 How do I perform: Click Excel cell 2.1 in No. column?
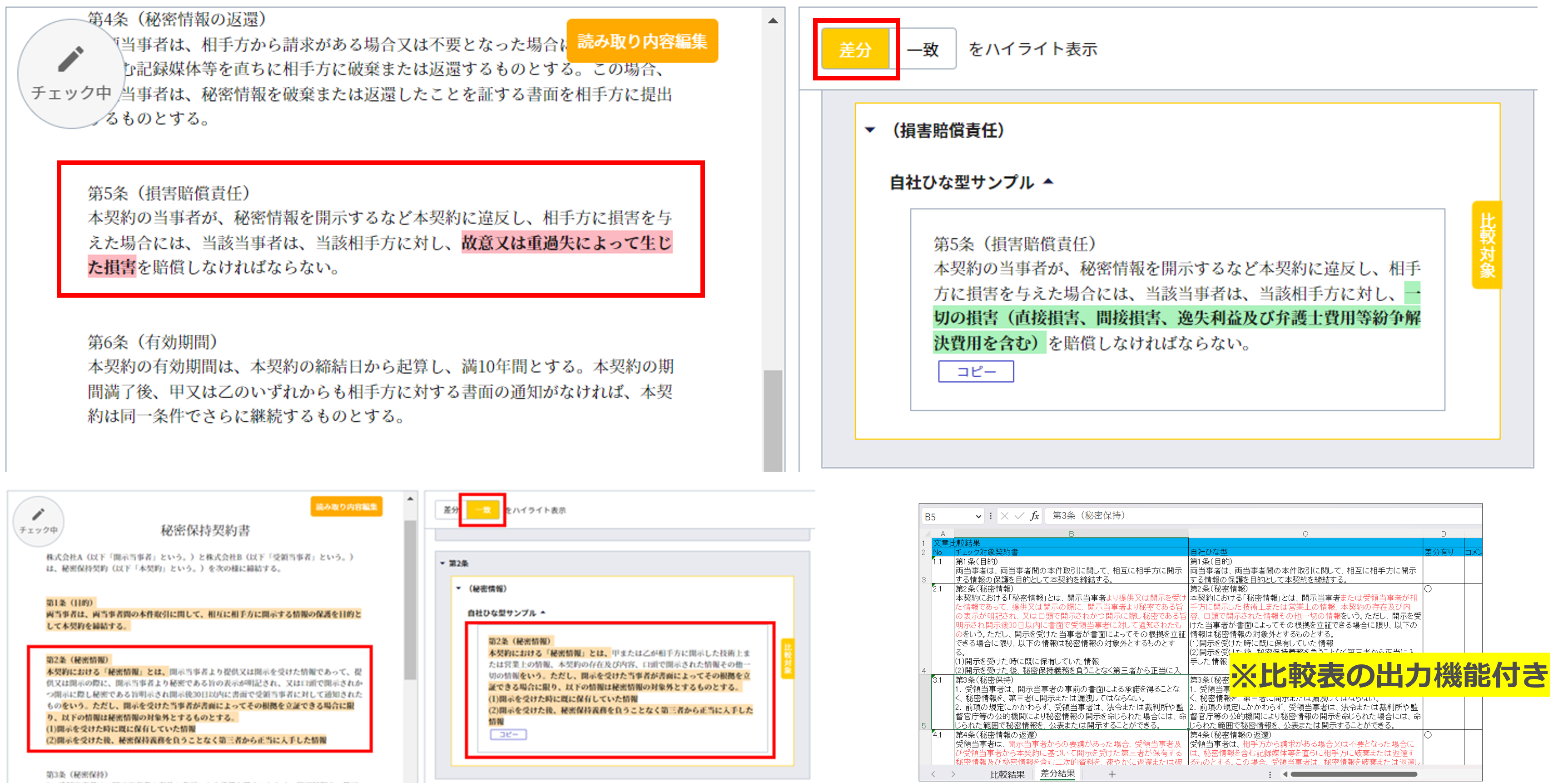[x=943, y=629]
